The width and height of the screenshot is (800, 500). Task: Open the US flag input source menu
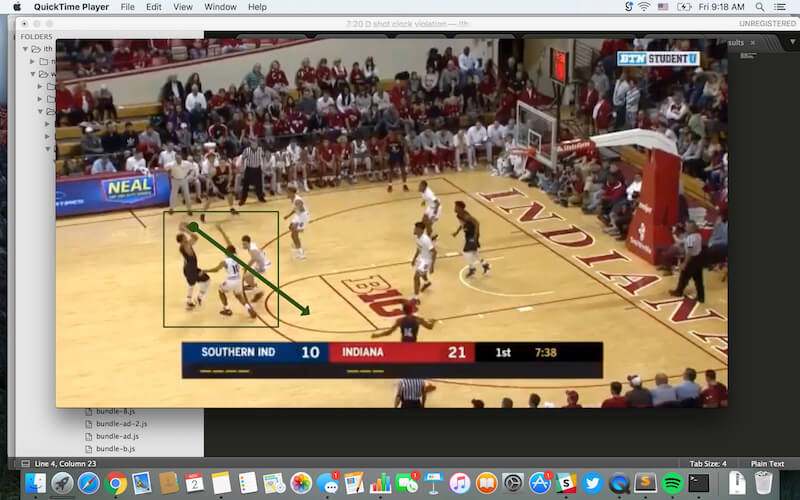pos(663,7)
